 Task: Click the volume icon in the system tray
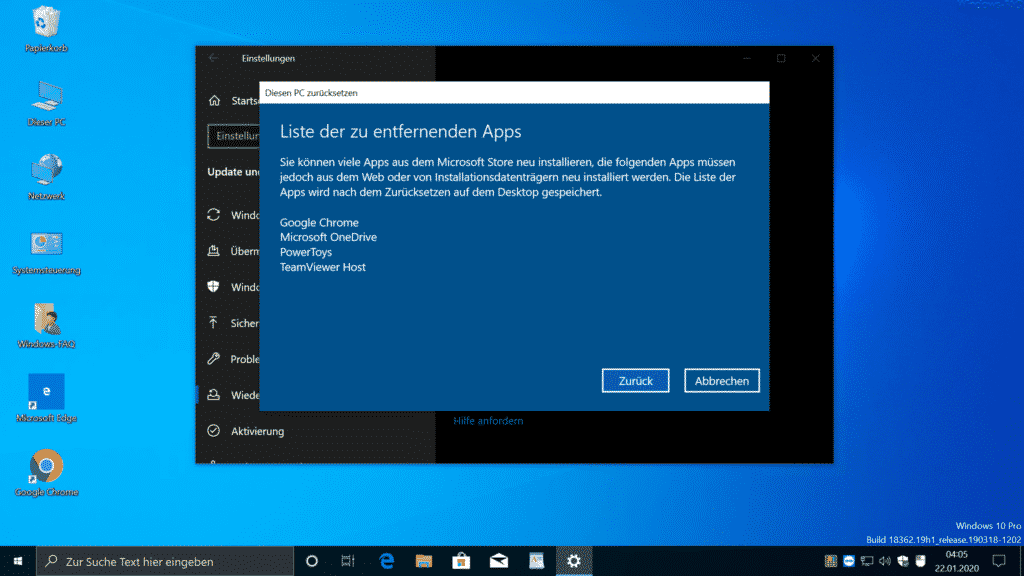pyautogui.click(x=885, y=561)
